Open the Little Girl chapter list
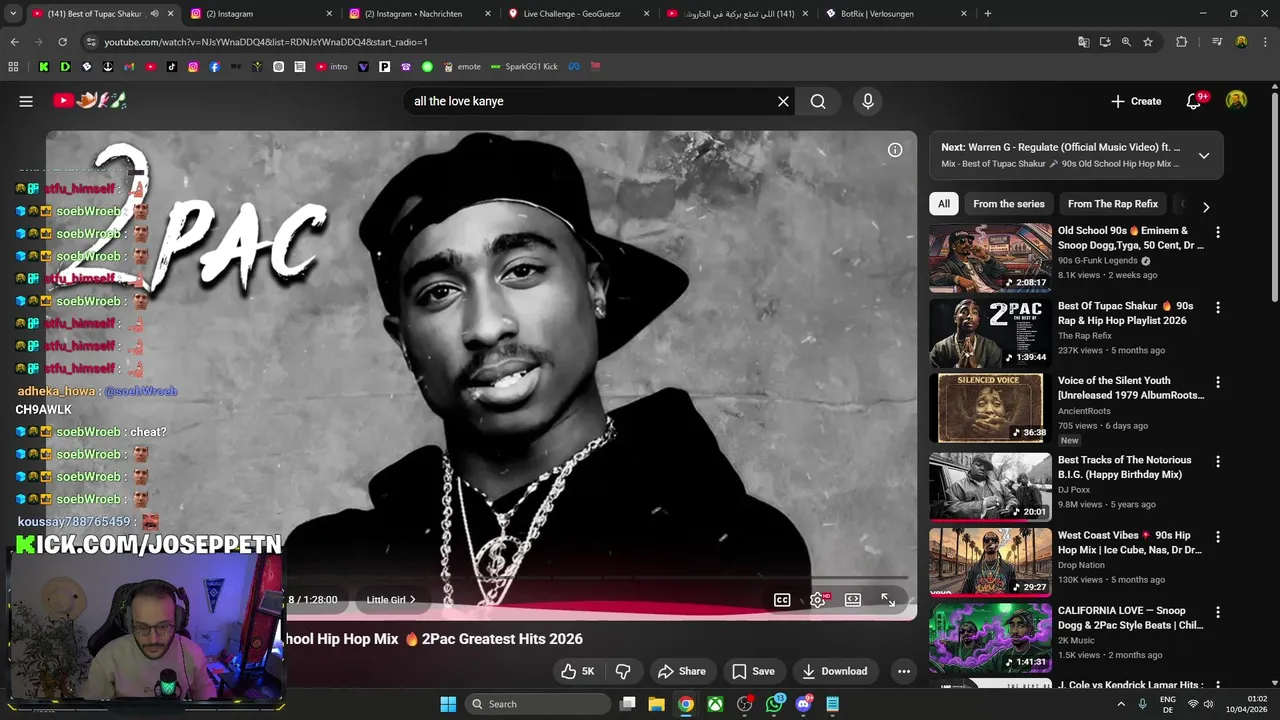 391,600
